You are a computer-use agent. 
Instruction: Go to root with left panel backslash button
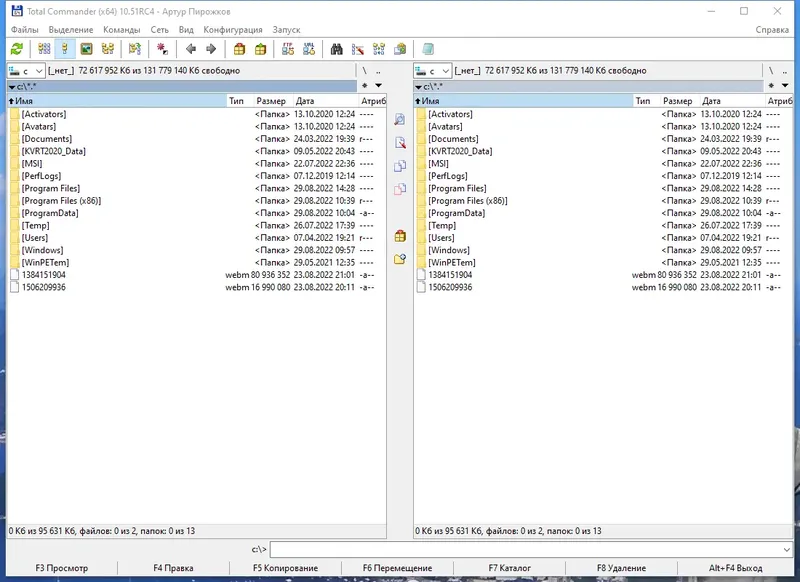tap(364, 71)
